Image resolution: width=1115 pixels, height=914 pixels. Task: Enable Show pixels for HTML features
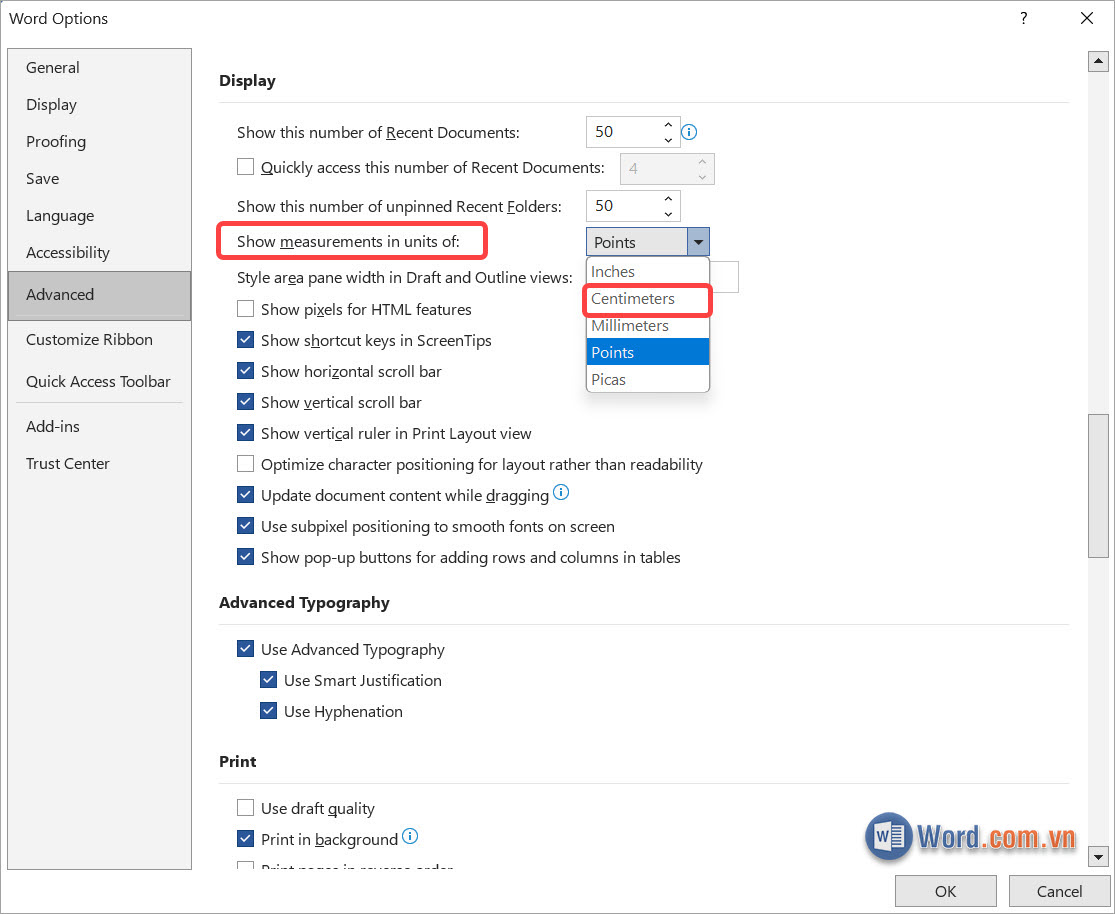pos(246,310)
